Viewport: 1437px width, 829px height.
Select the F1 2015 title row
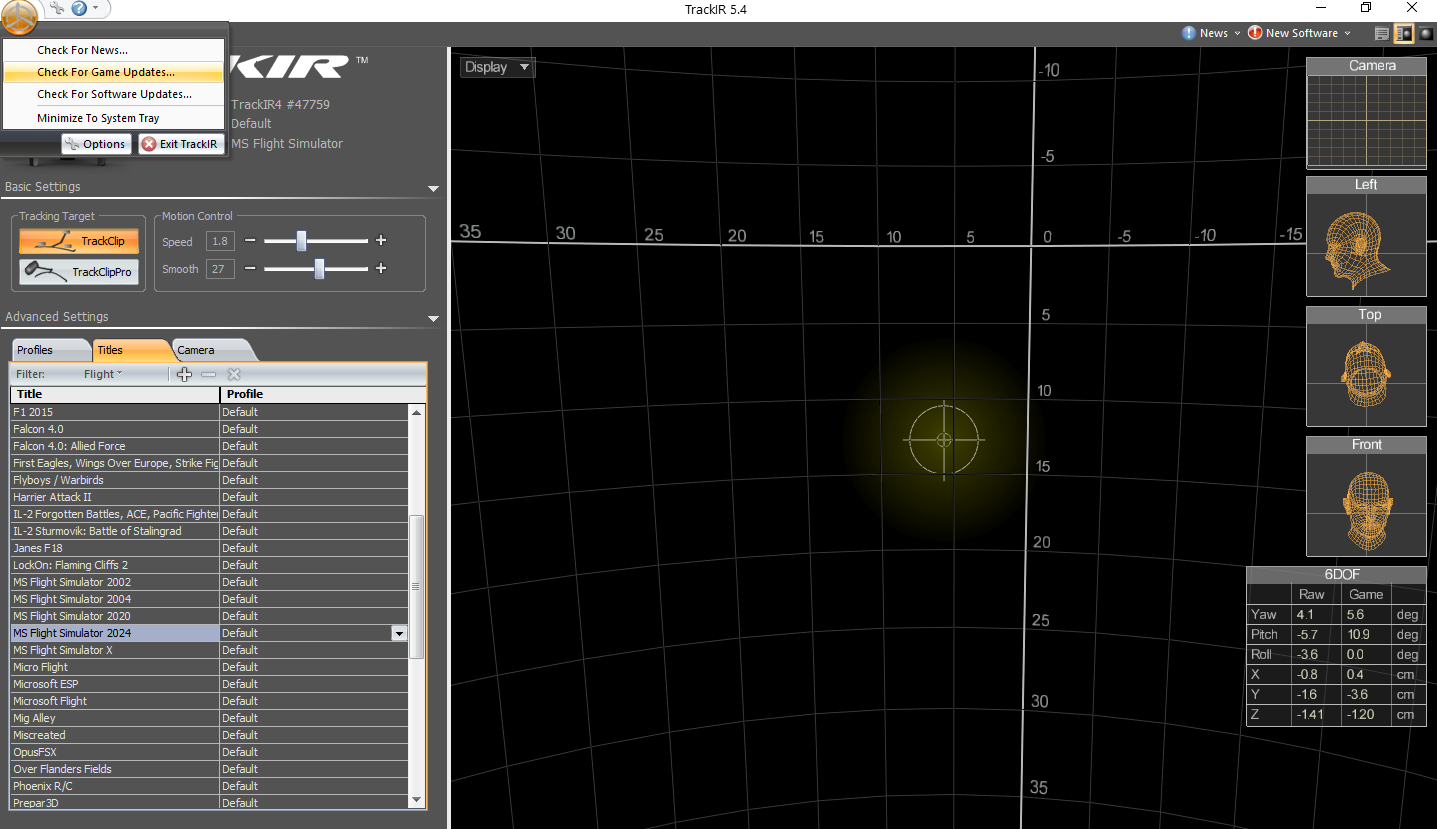209,412
